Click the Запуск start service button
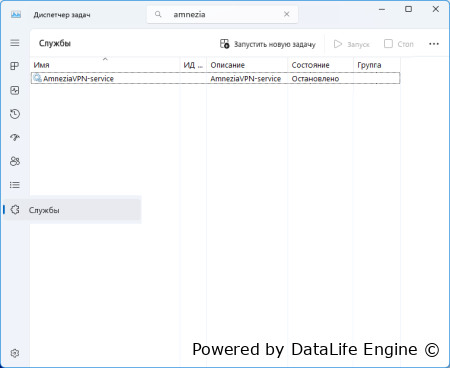This screenshot has width=450, height=368. click(x=352, y=44)
